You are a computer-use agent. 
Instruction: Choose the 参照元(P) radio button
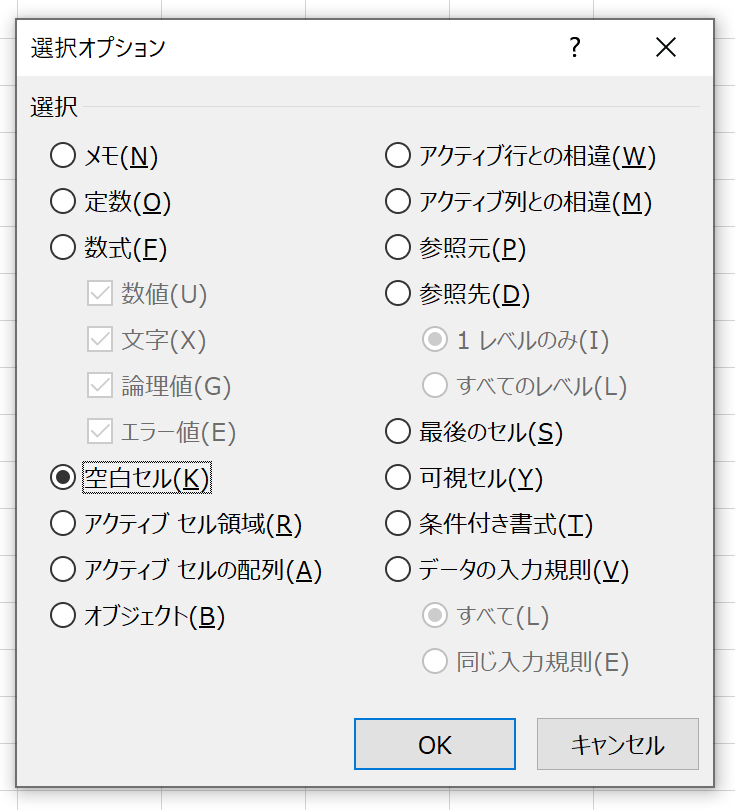click(398, 248)
